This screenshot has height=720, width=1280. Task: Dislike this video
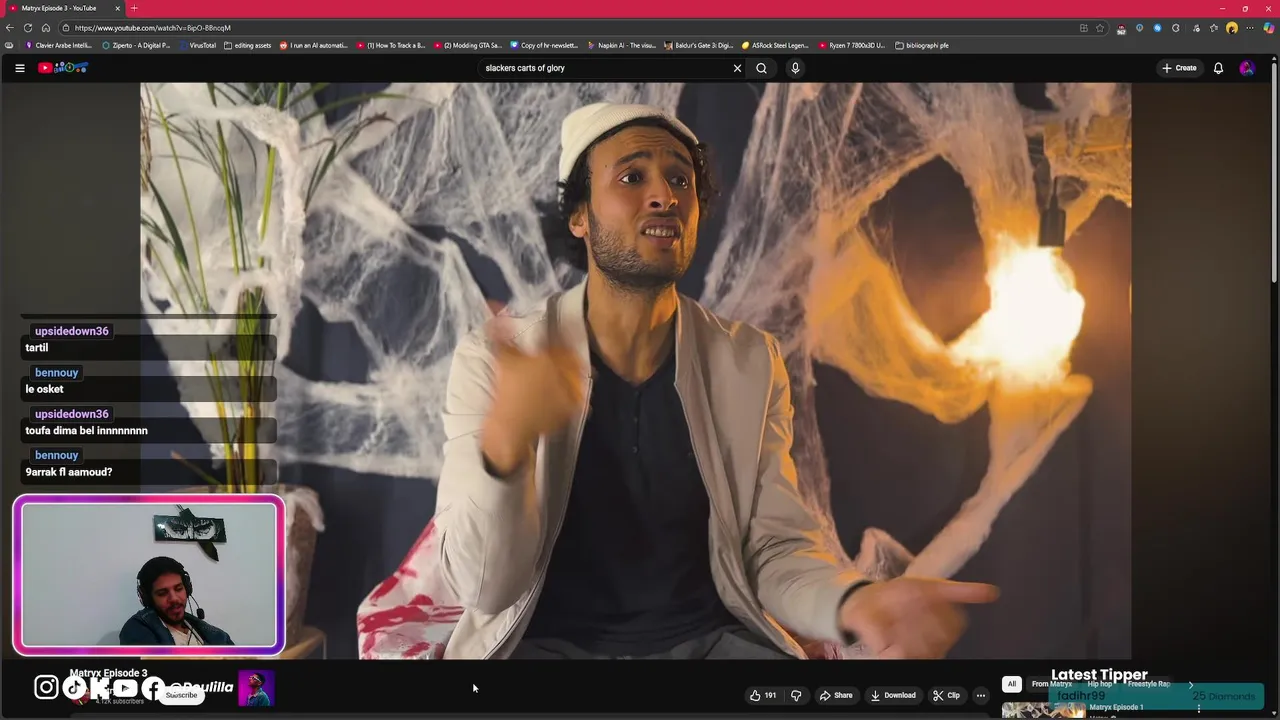click(x=796, y=695)
